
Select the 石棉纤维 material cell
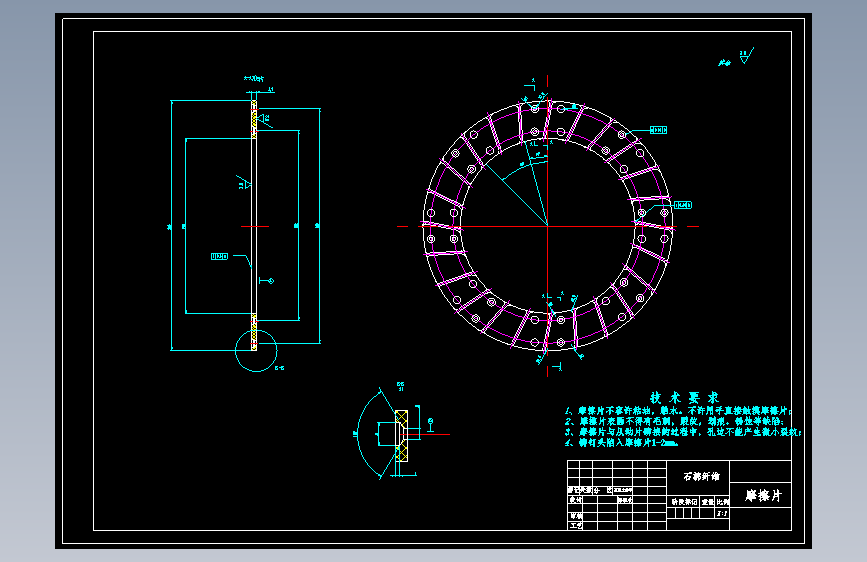pyautogui.click(x=698, y=476)
